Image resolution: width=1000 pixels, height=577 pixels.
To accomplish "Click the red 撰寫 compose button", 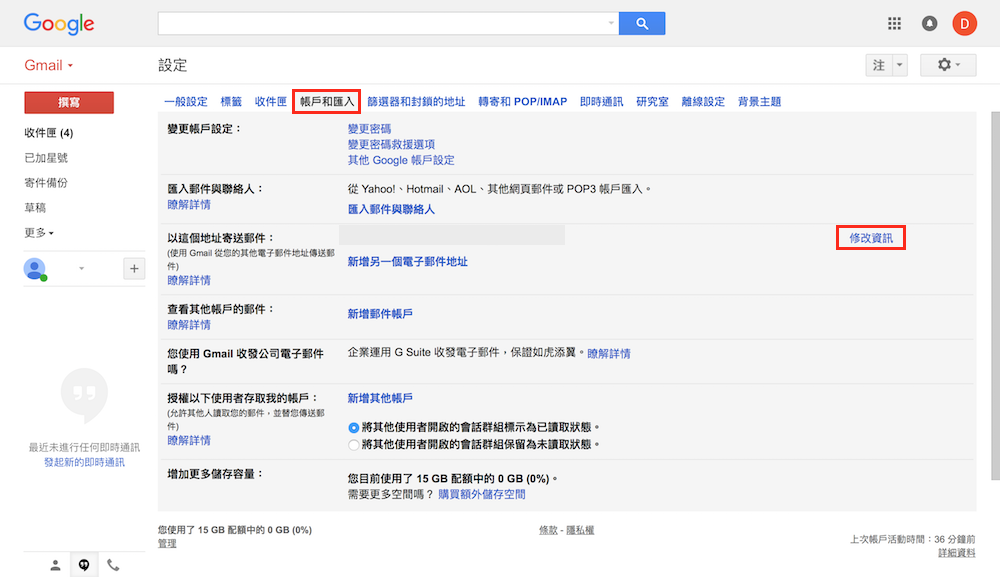I will click(69, 102).
